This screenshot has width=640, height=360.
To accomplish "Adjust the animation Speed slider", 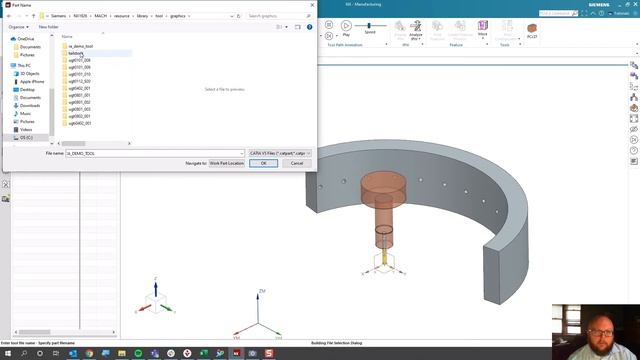I will tap(369, 26).
